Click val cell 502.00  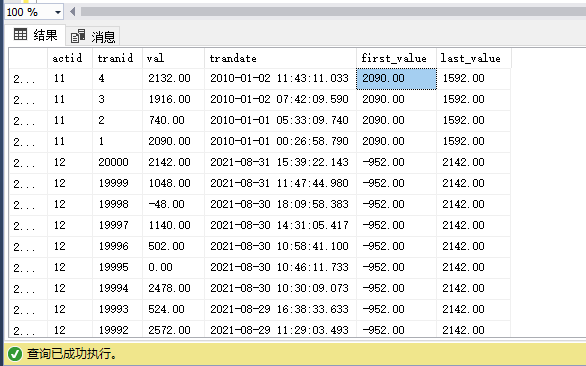click(x=173, y=246)
